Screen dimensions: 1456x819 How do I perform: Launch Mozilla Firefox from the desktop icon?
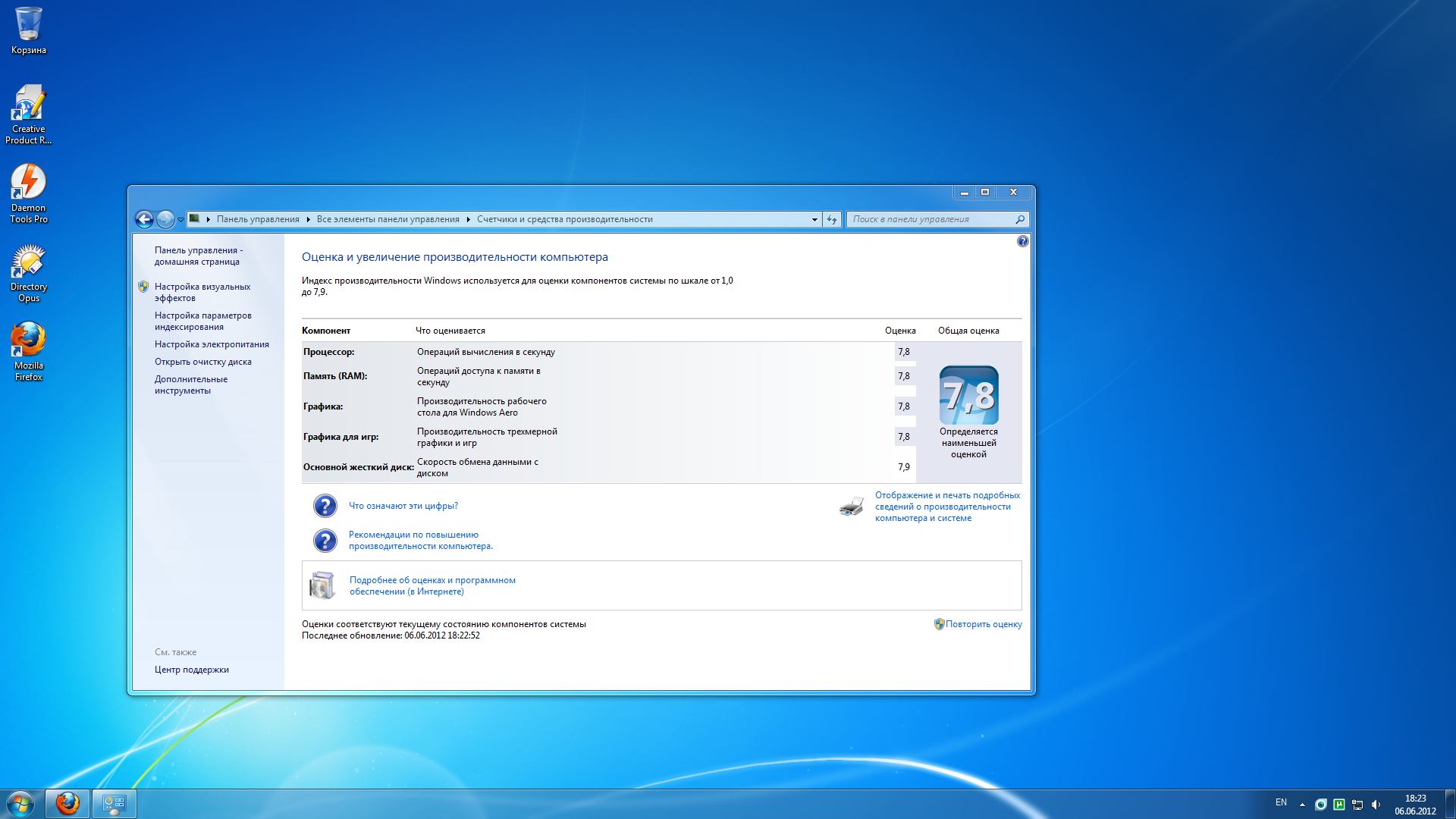29,351
